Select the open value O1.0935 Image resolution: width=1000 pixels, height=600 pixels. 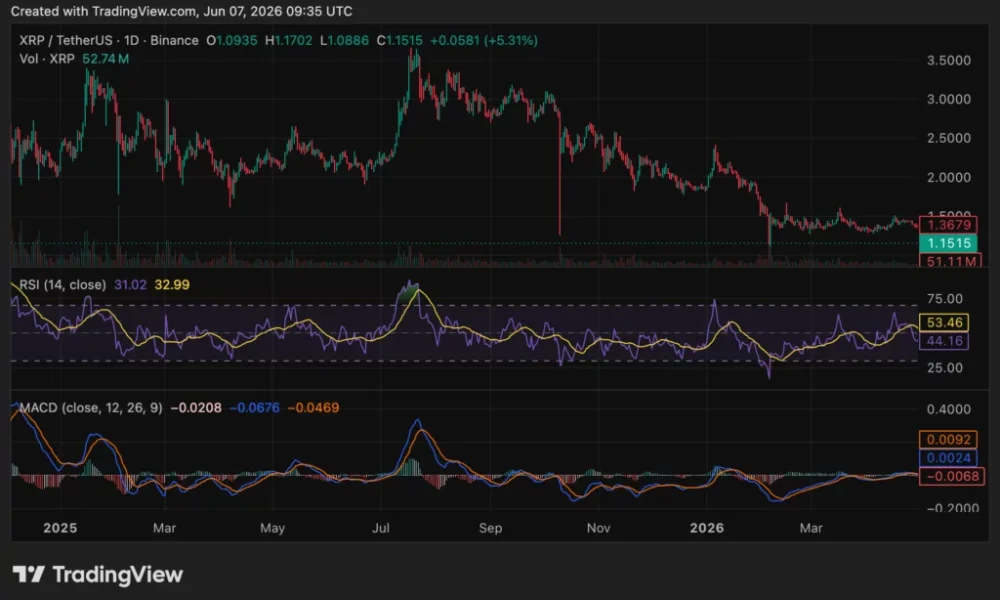click(232, 40)
